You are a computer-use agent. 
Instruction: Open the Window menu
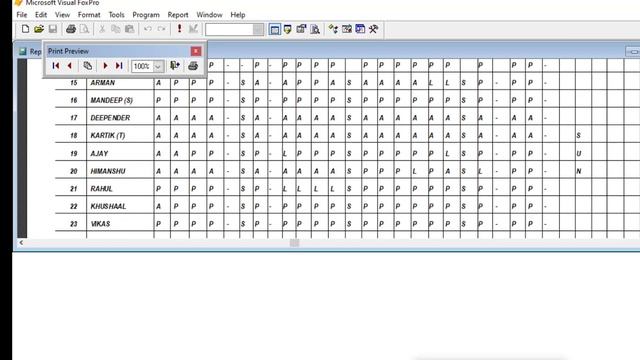coord(209,15)
